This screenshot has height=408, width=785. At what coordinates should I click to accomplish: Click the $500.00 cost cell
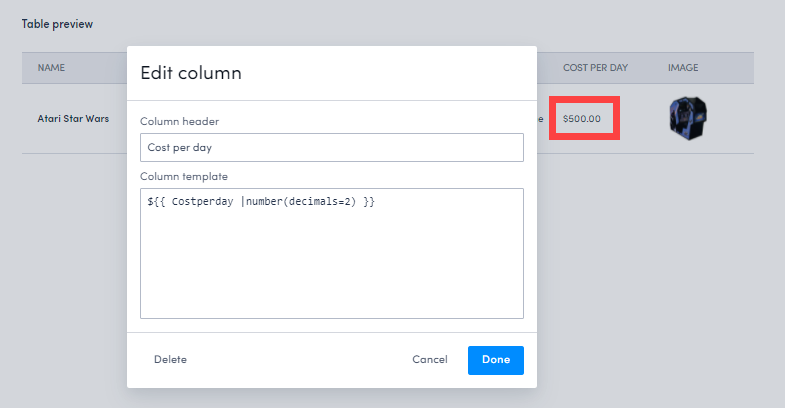[x=582, y=118]
